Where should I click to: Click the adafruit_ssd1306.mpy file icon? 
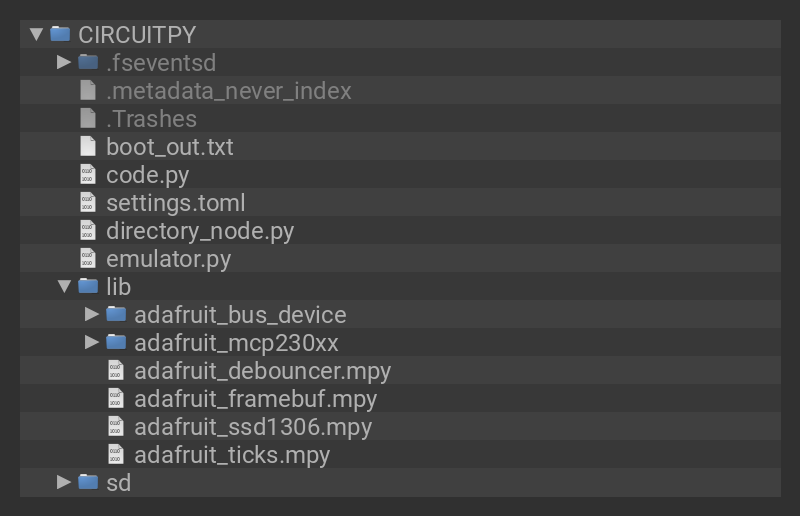coord(116,426)
